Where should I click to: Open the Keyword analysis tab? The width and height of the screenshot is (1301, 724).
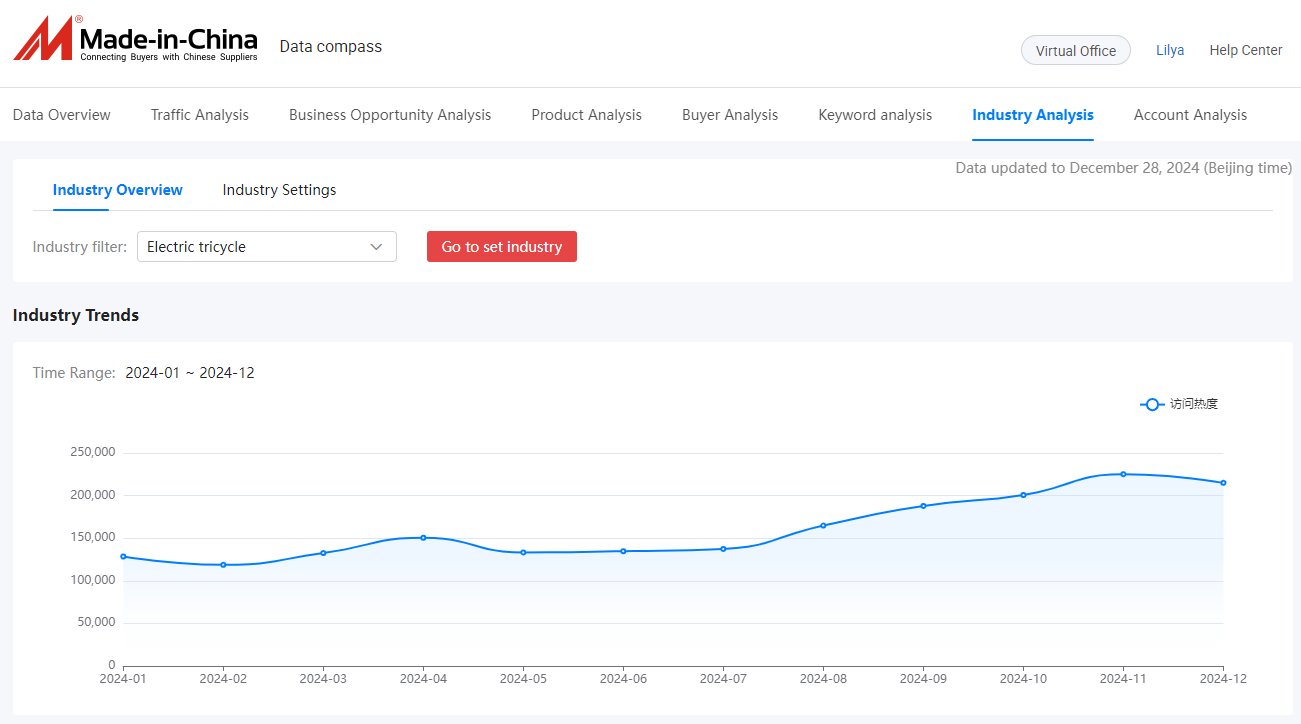pyautogui.click(x=875, y=115)
